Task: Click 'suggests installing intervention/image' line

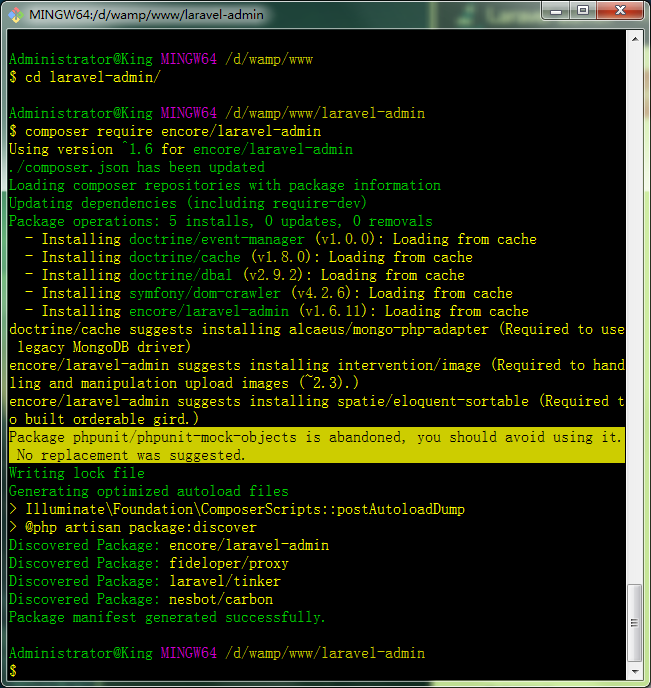Action: (x=317, y=365)
